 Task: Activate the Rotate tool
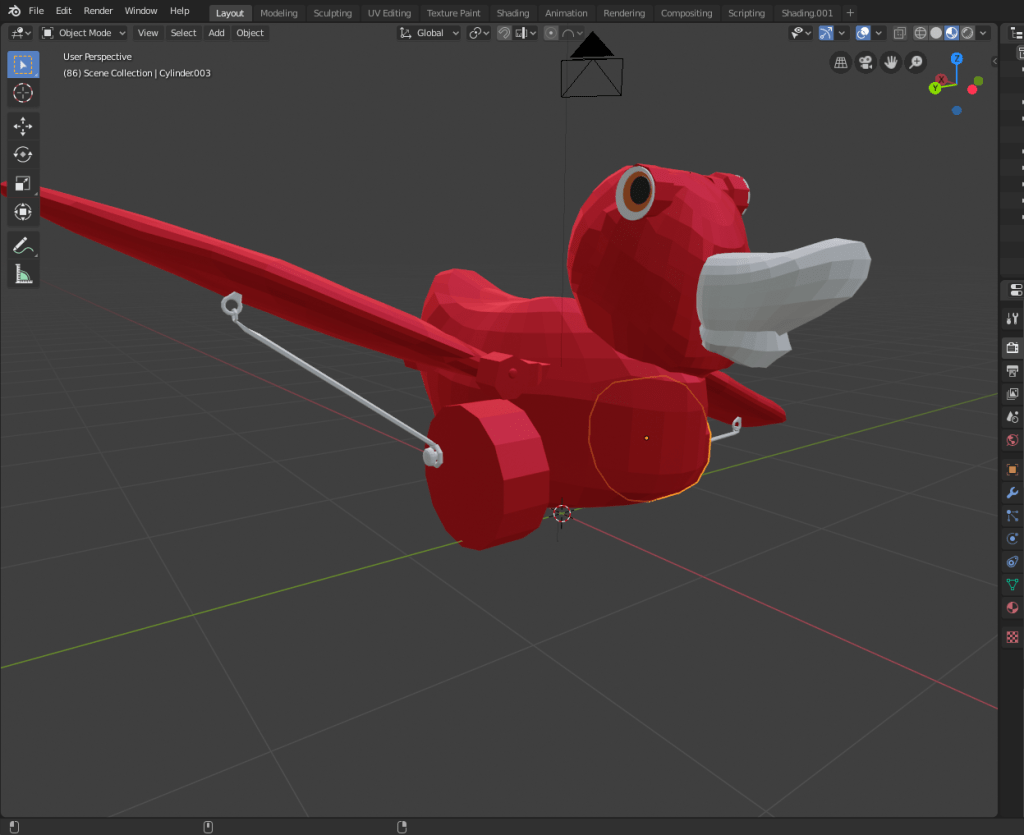point(23,155)
